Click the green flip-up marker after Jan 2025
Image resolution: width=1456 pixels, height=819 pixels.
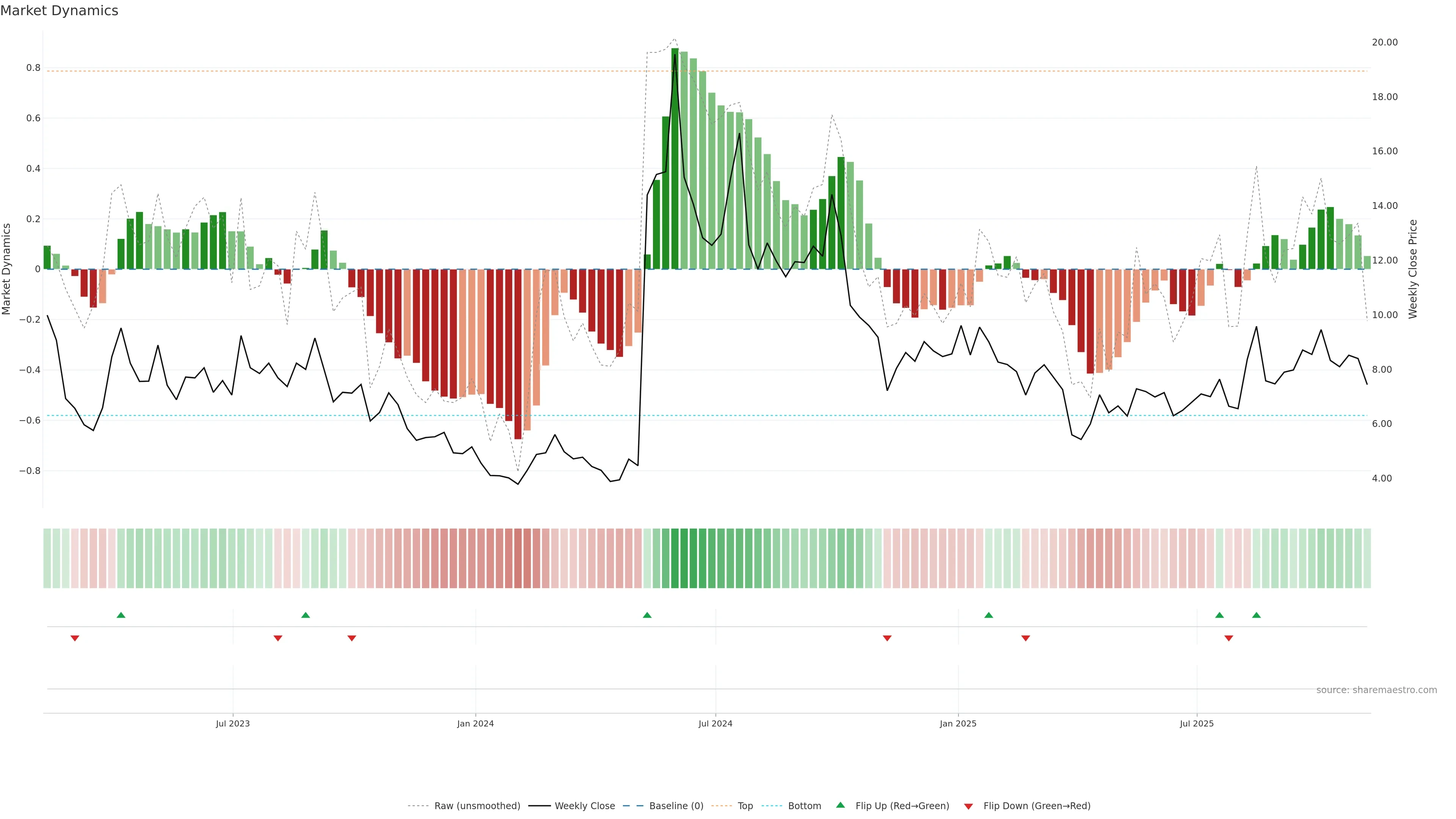988,615
